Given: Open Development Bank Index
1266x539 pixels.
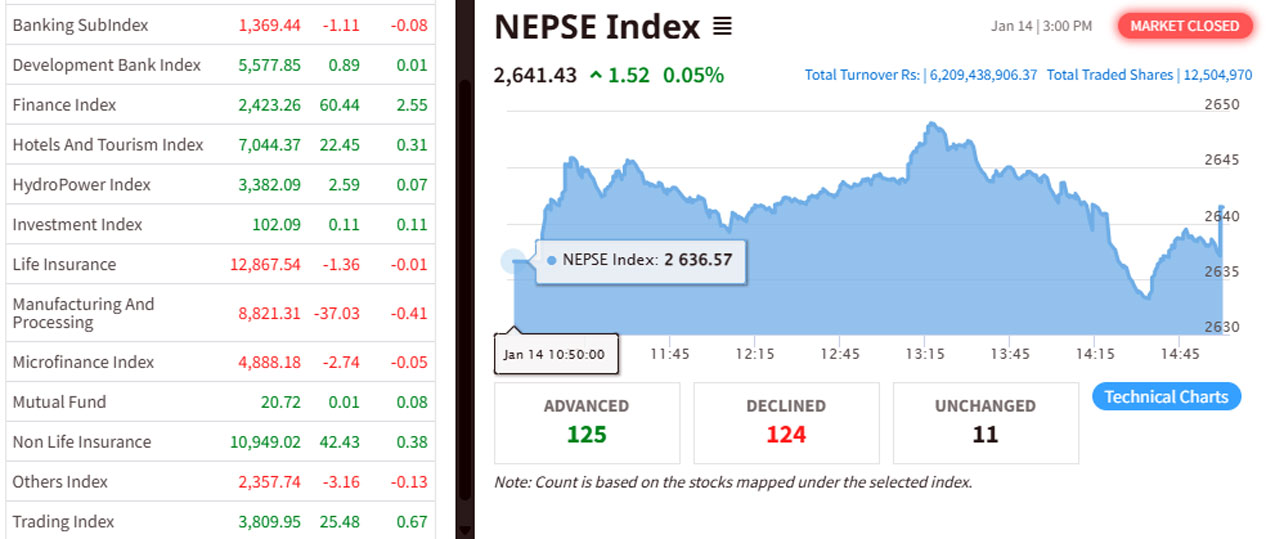Looking at the screenshot, I should tap(106, 65).
